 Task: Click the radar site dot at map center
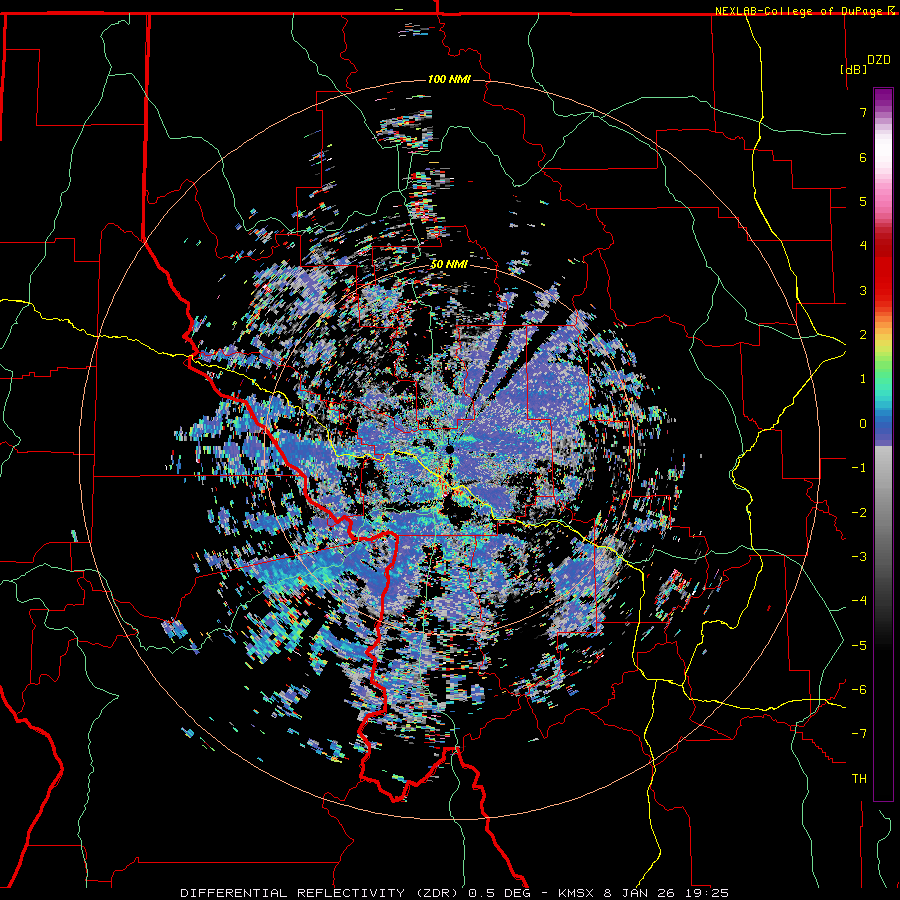pyautogui.click(x=450, y=449)
